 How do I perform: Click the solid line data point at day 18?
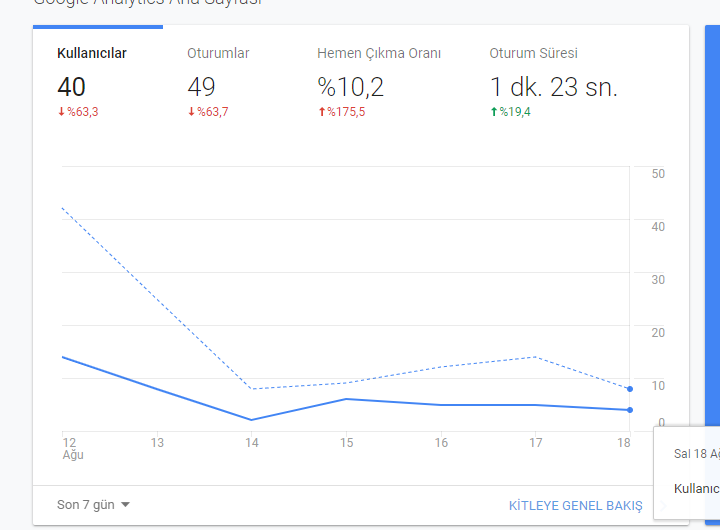[630, 410]
